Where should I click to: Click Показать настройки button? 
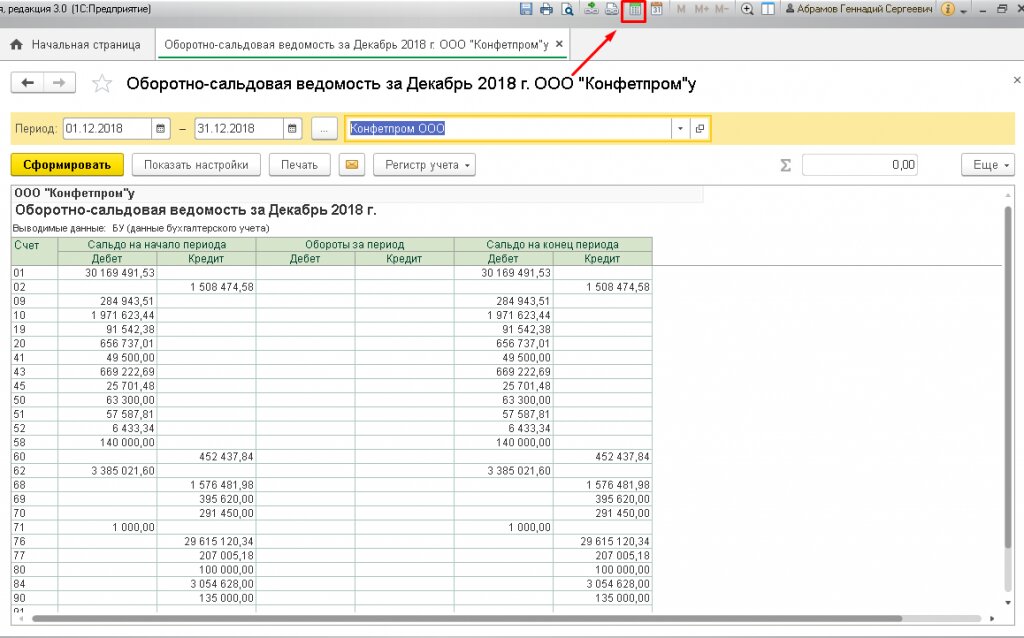[x=196, y=165]
